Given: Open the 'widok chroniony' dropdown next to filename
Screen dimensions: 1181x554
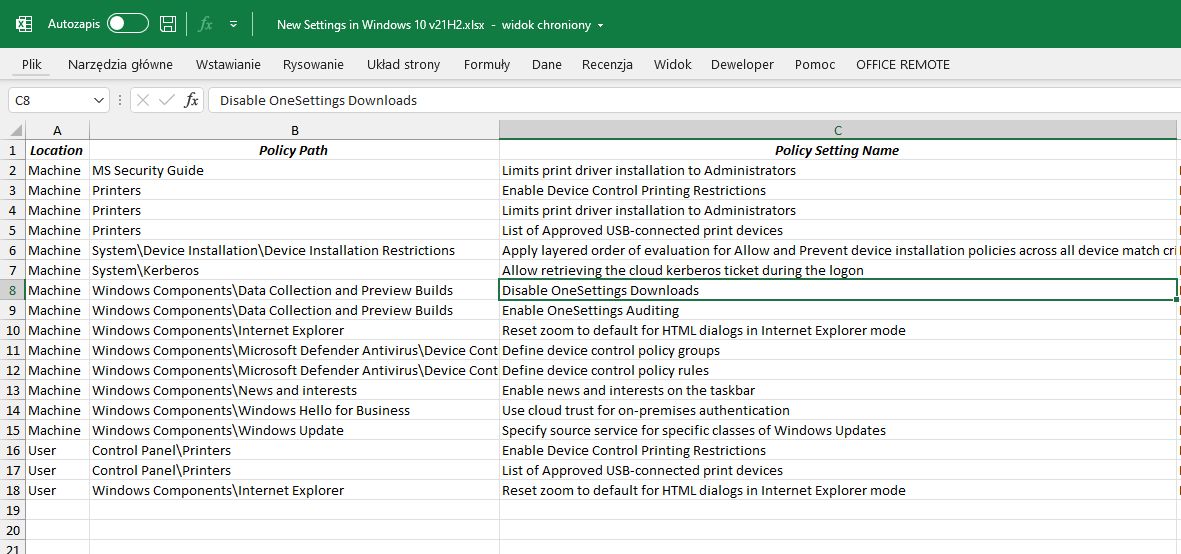Looking at the screenshot, I should (x=600, y=25).
